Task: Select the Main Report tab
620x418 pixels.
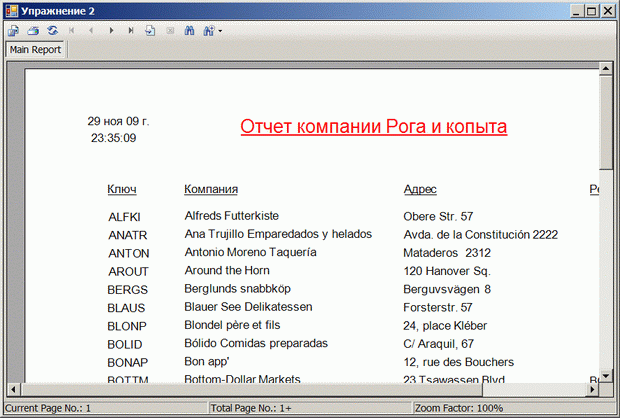Action: coord(35,50)
